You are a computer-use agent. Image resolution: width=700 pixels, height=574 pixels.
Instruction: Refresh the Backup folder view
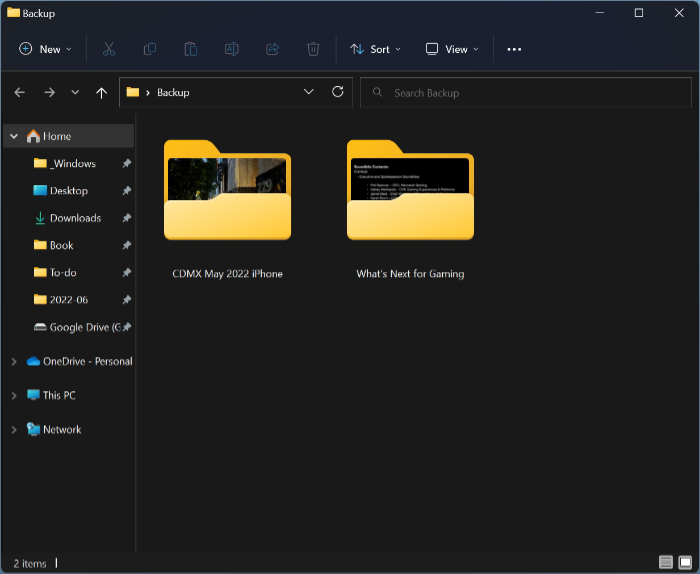point(338,92)
